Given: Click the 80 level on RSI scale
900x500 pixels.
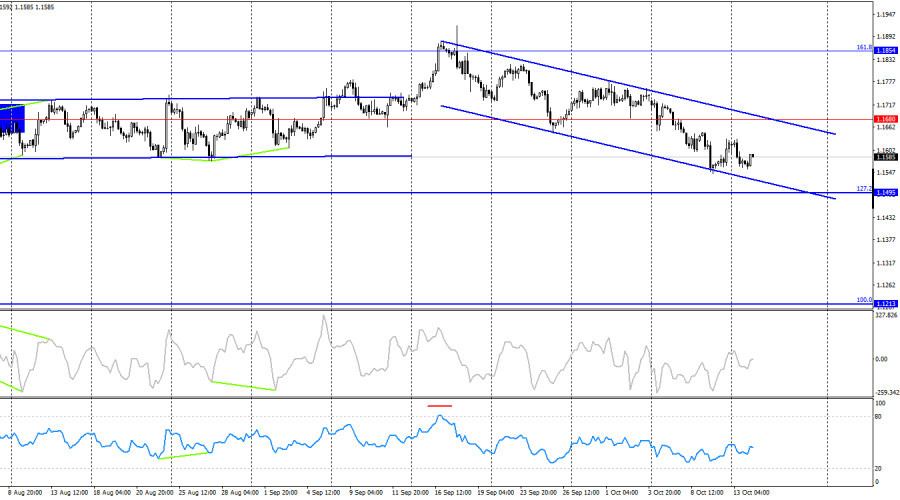Looking at the screenshot, I should tap(878, 416).
